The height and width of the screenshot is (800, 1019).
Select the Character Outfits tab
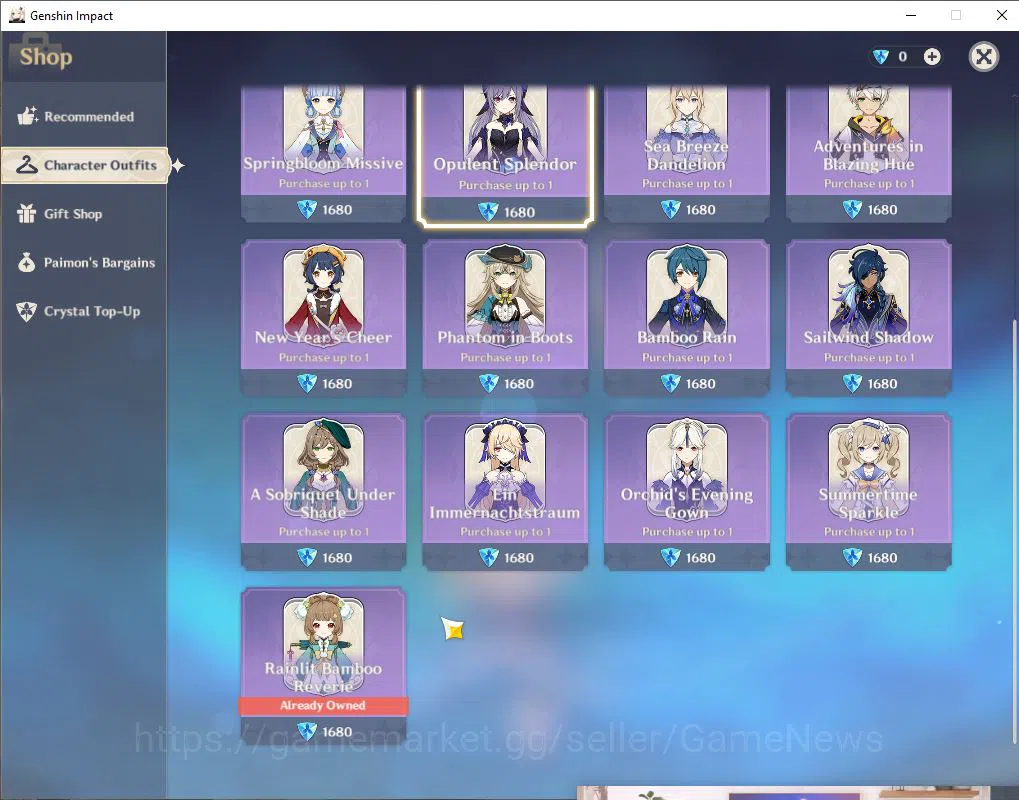pyautogui.click(x=85, y=165)
